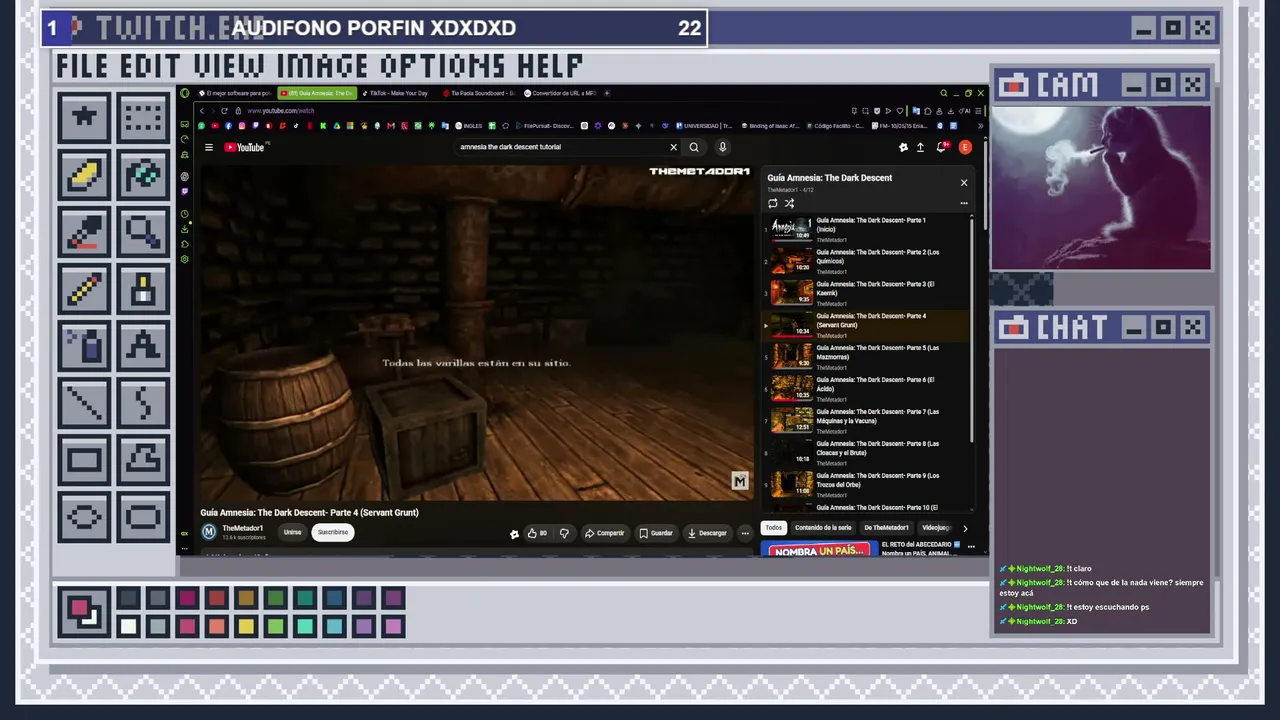Select the yellow pencil tool
The width and height of the screenshot is (1280, 720).
85,291
